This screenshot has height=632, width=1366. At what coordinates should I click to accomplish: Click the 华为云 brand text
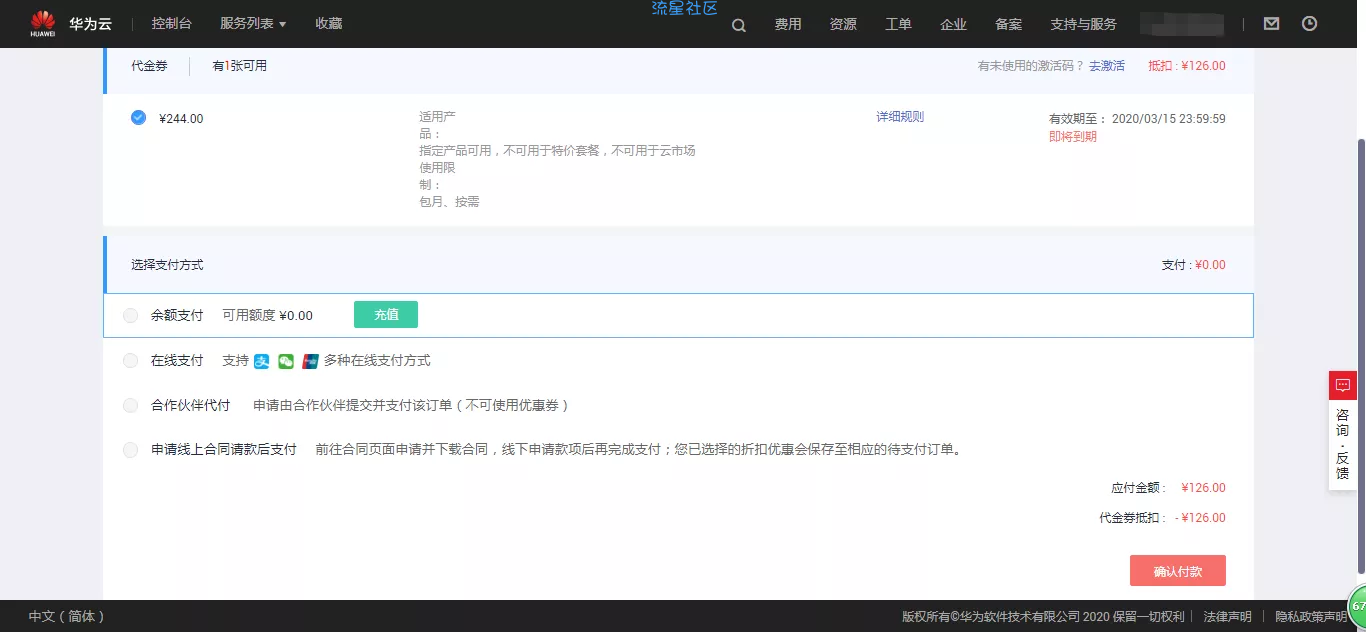pyautogui.click(x=90, y=23)
